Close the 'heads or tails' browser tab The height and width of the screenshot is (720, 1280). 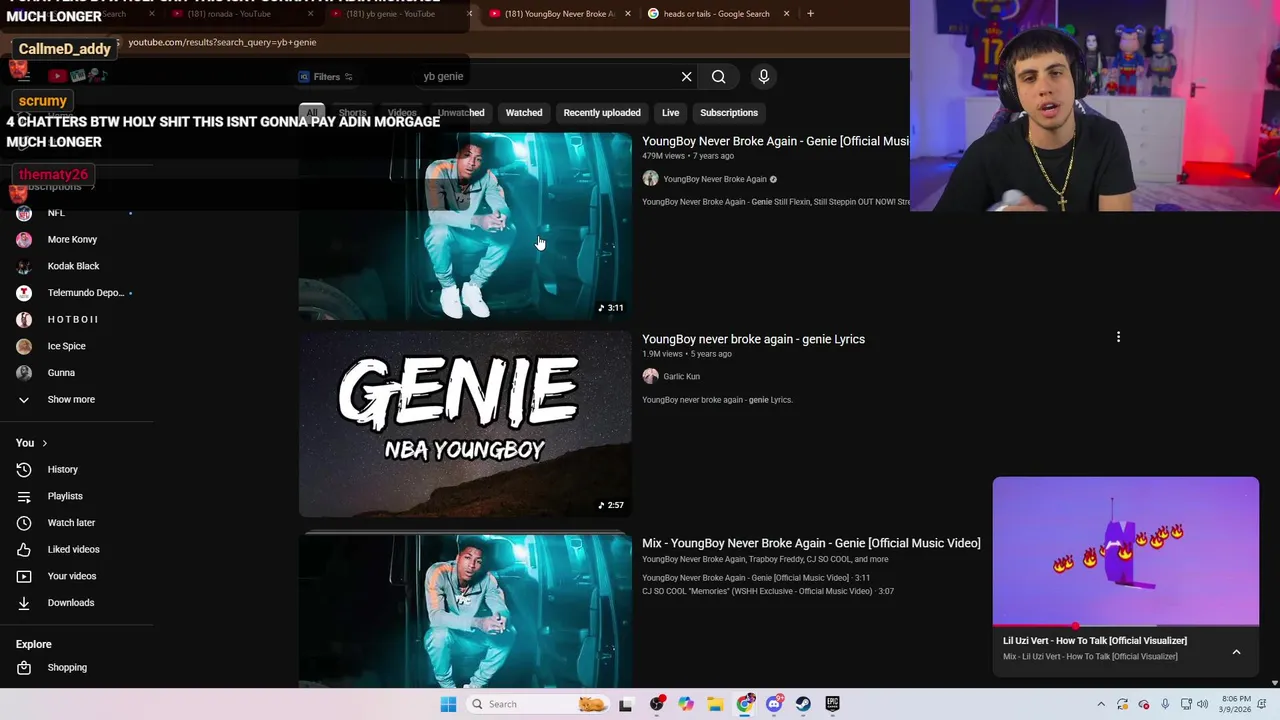786,14
